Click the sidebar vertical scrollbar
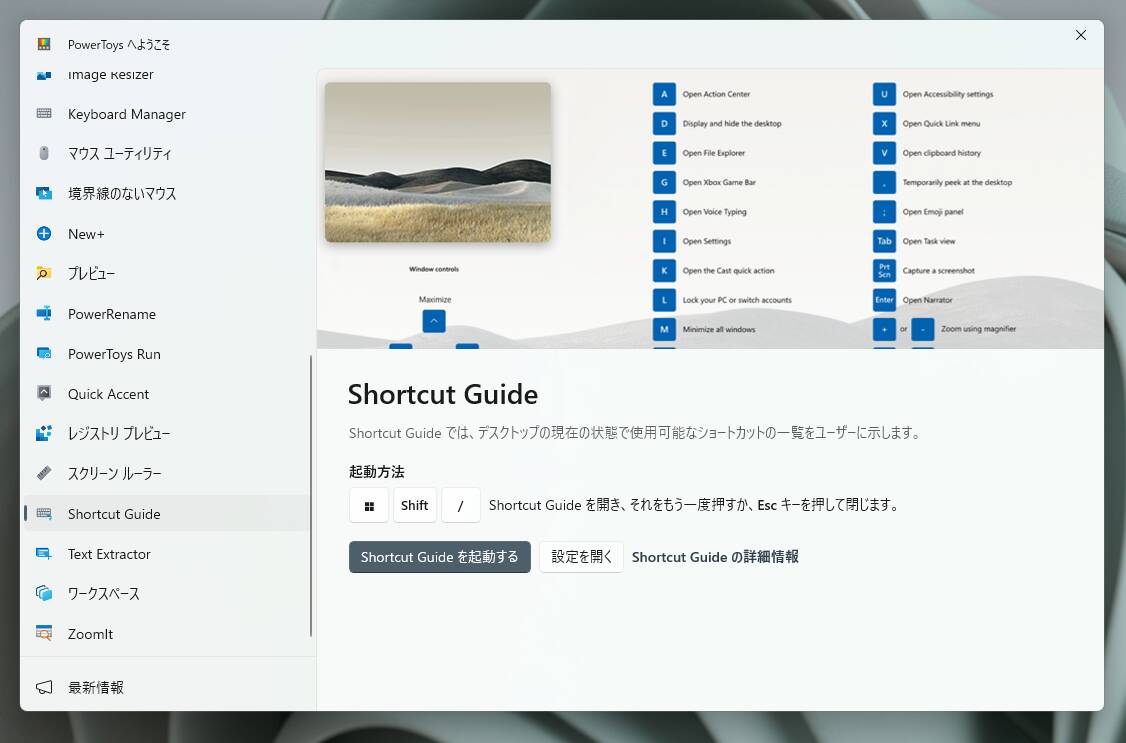 point(311,495)
